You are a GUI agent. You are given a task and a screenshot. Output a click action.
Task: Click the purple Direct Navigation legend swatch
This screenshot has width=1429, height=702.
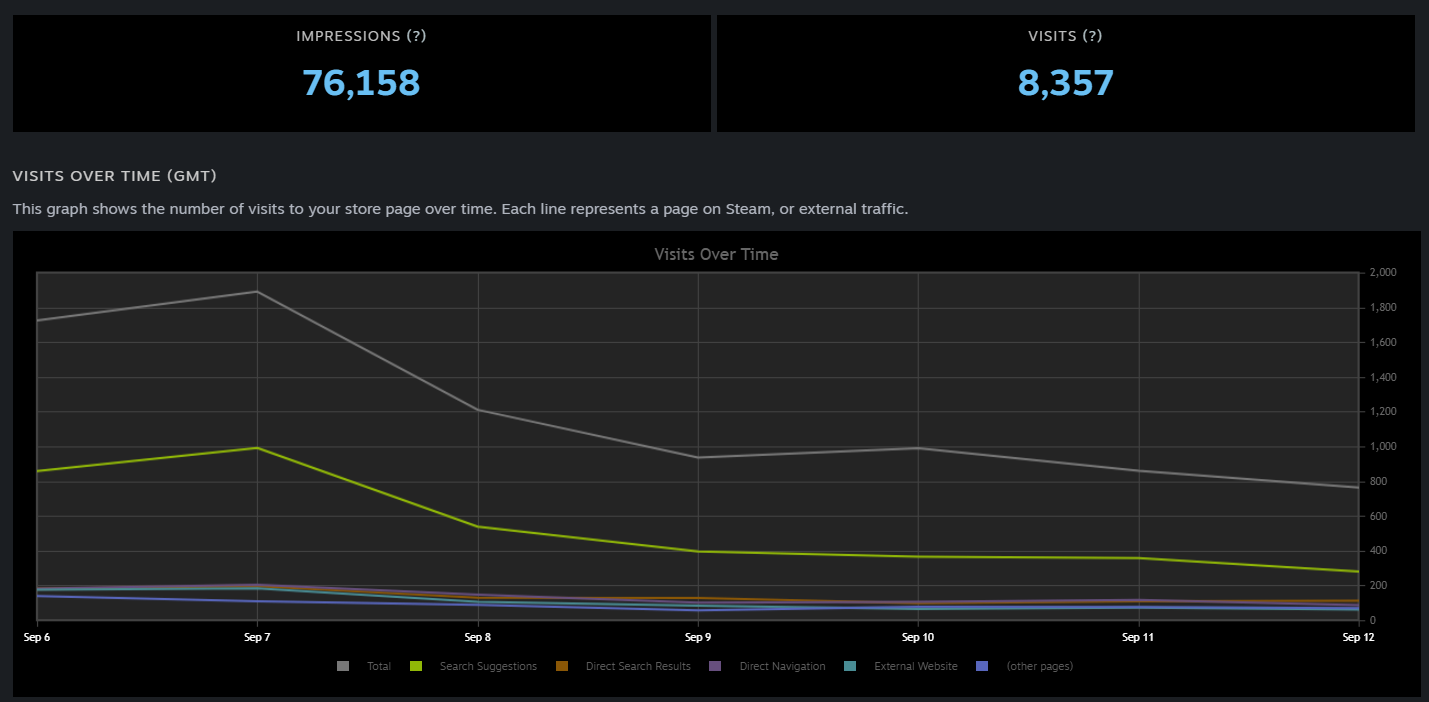[x=716, y=666]
